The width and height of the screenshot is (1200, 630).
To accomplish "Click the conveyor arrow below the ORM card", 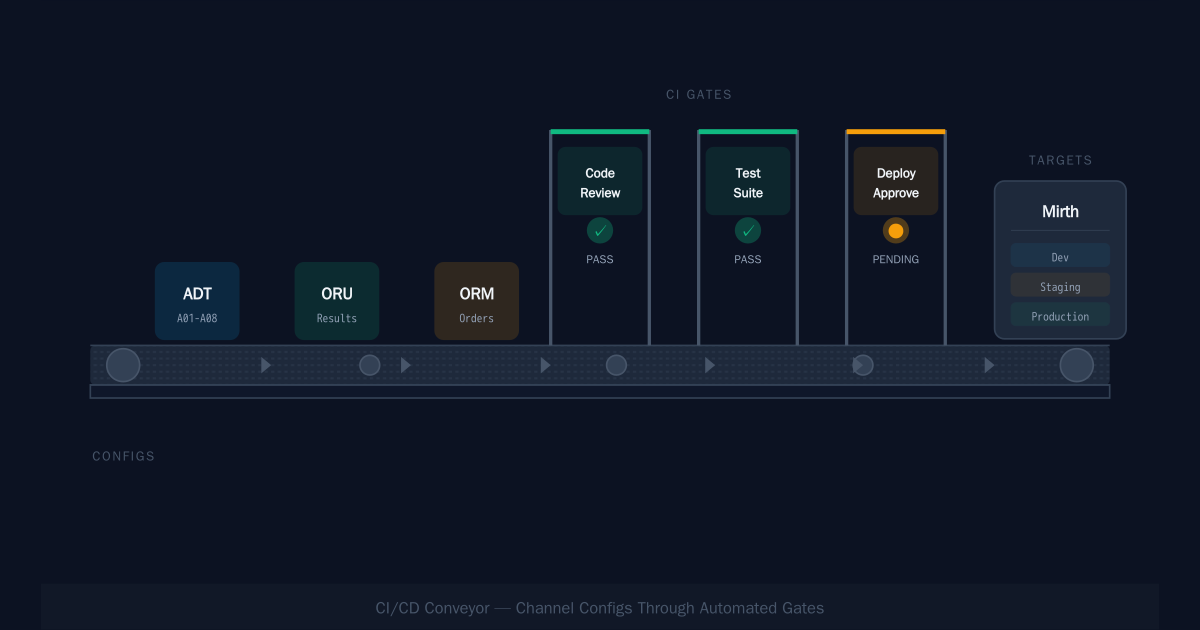I will click(406, 365).
